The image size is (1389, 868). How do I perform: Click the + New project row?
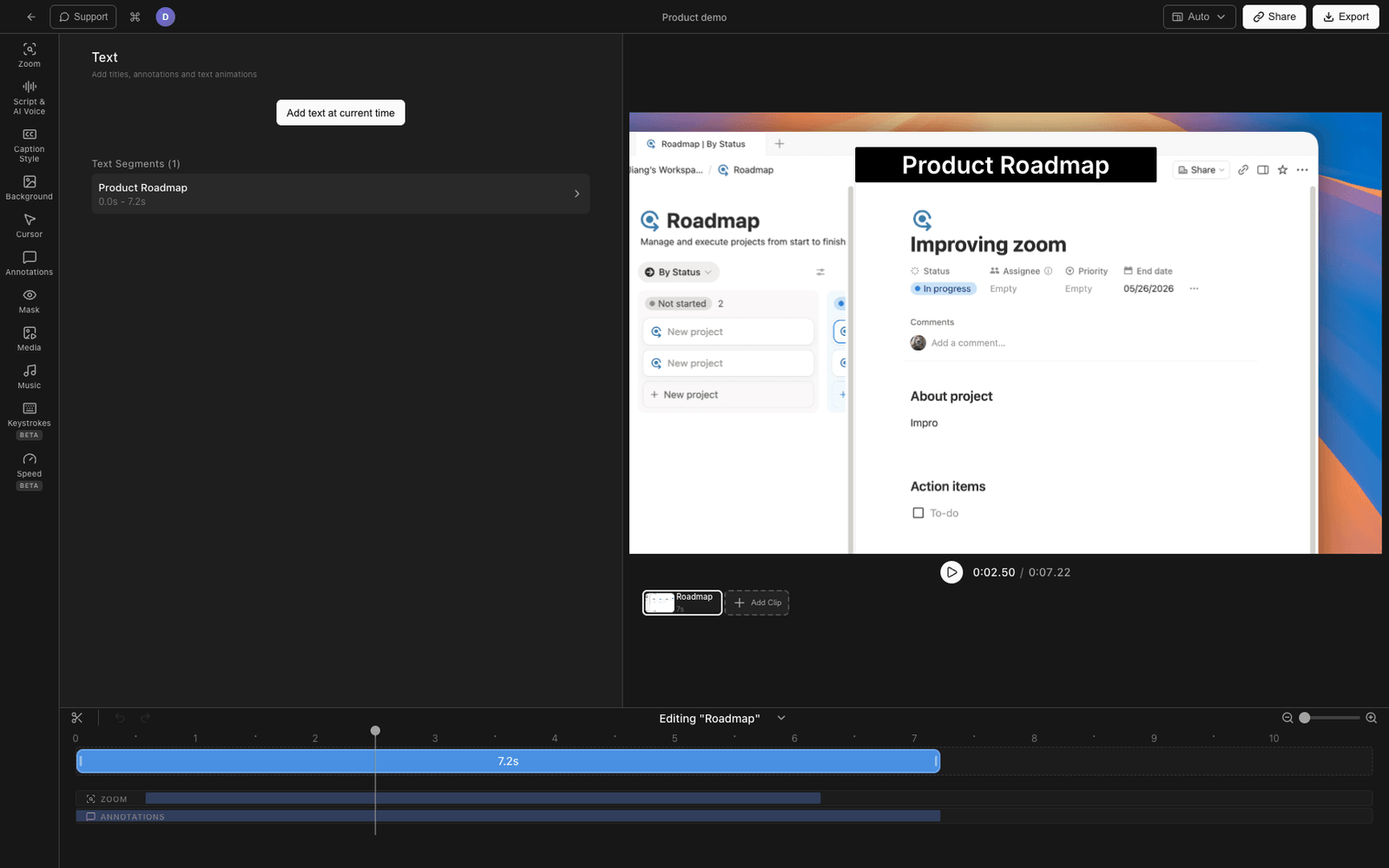pos(728,395)
